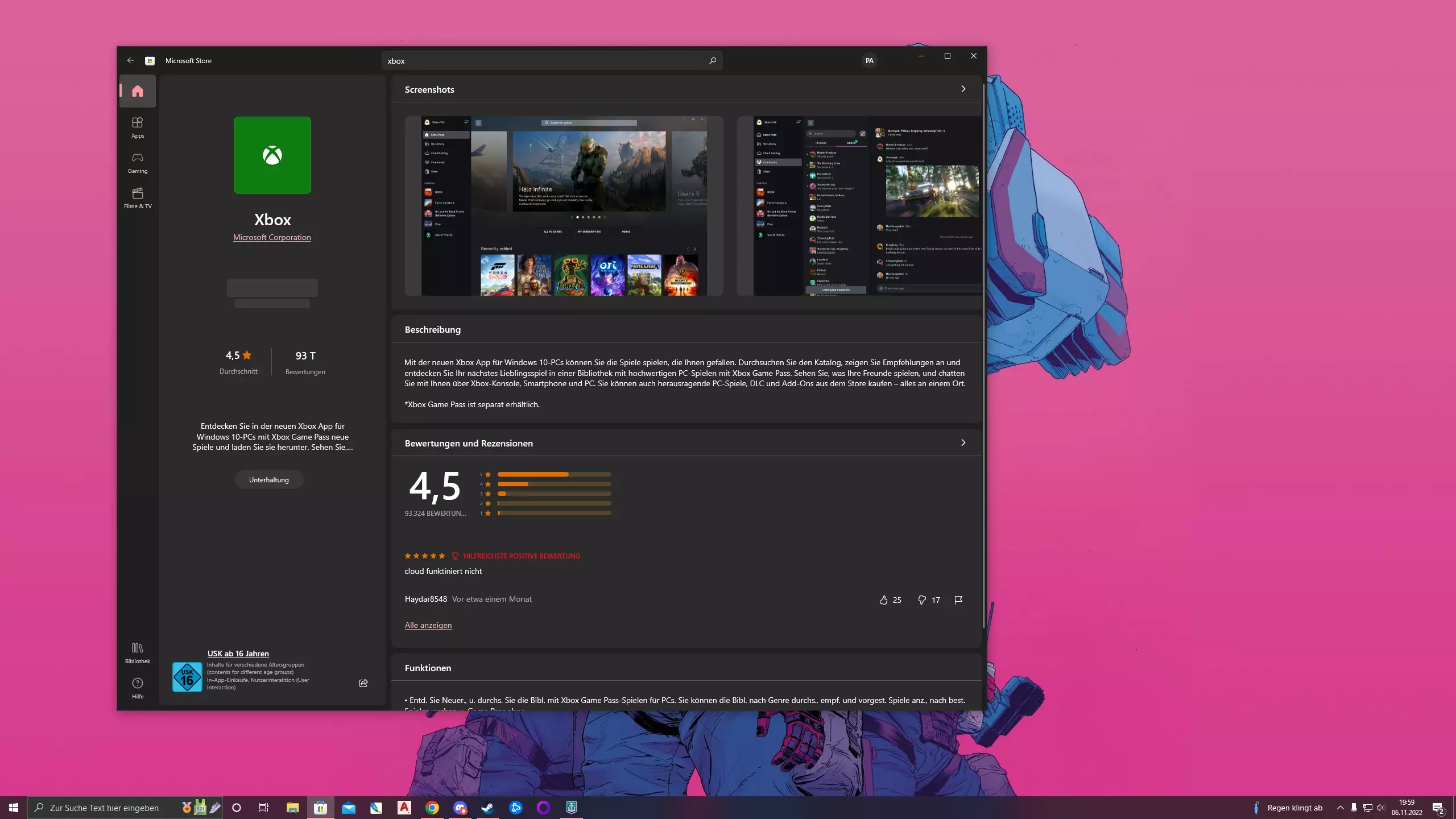Open World of Warships anchor icon in taskbar
Screen dimensions: 1456x819
pyautogui.click(x=572, y=808)
